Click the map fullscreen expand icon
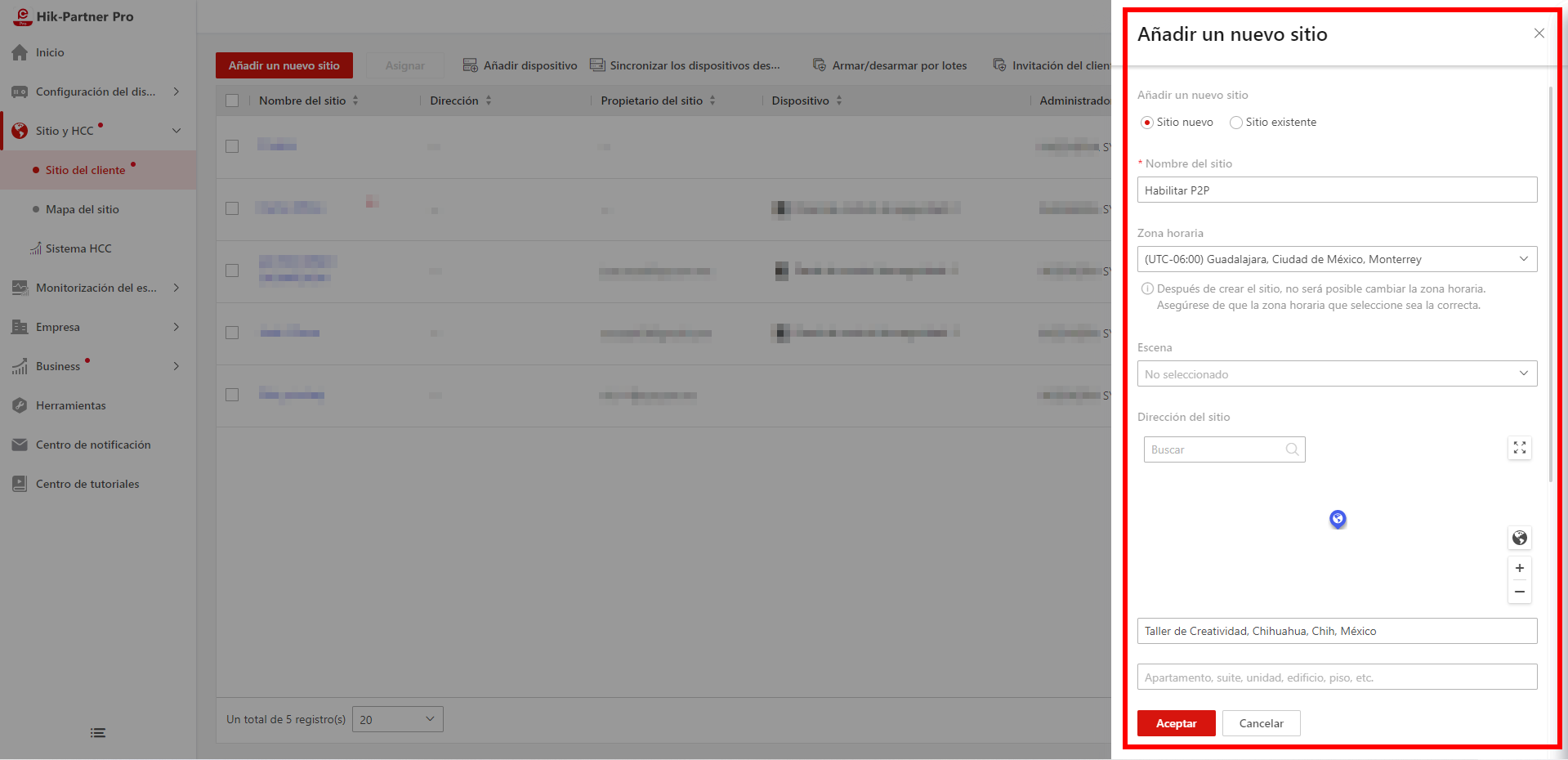 pos(1519,448)
